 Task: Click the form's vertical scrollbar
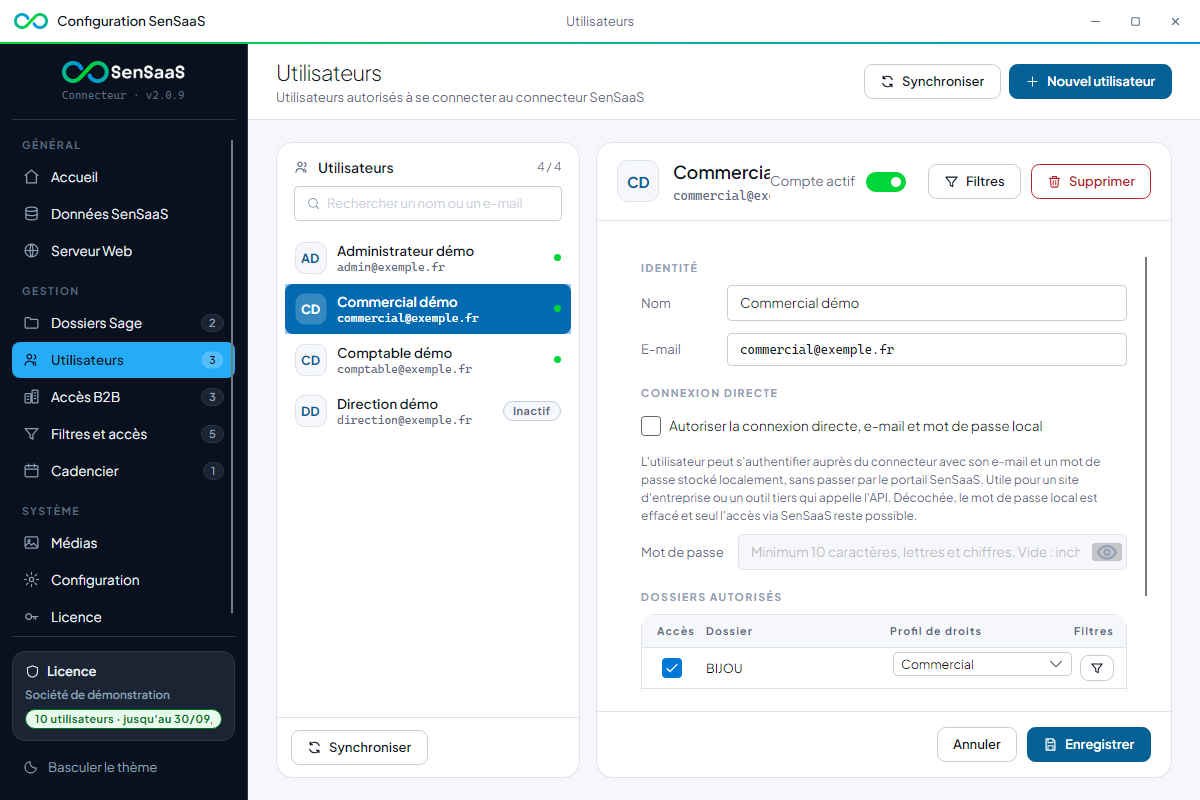1146,427
